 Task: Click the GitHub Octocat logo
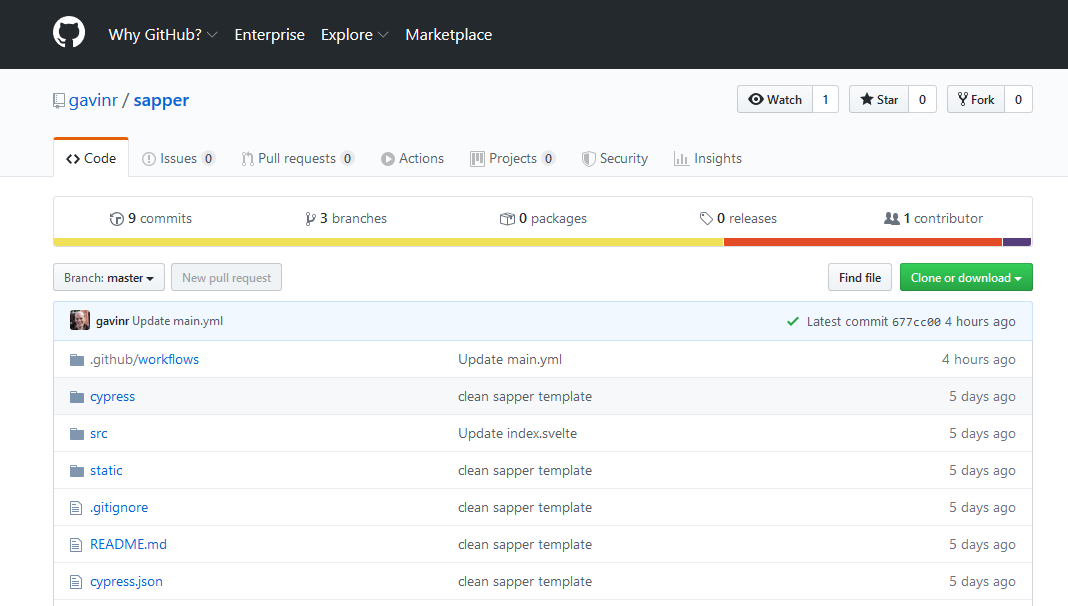[69, 33]
